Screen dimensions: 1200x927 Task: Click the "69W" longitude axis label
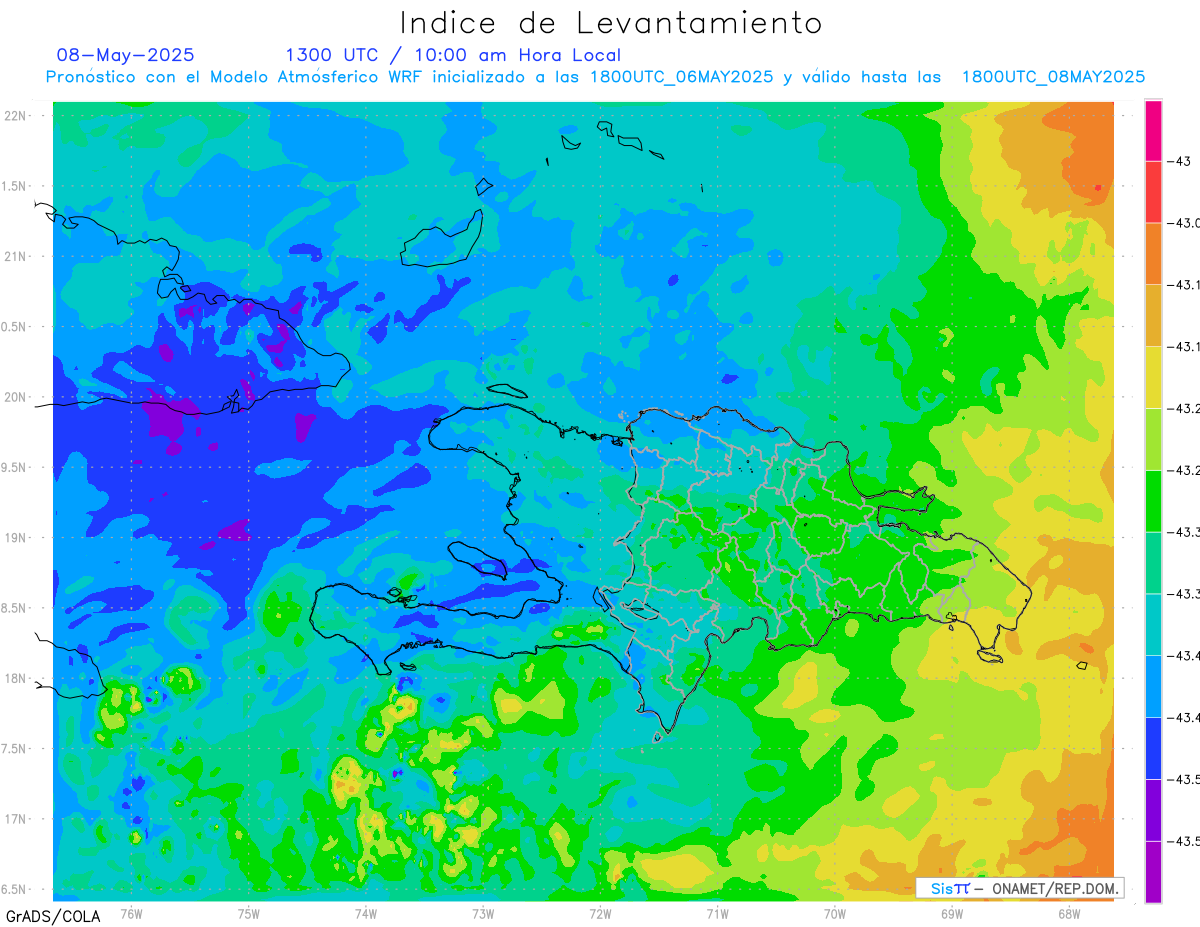point(952,913)
